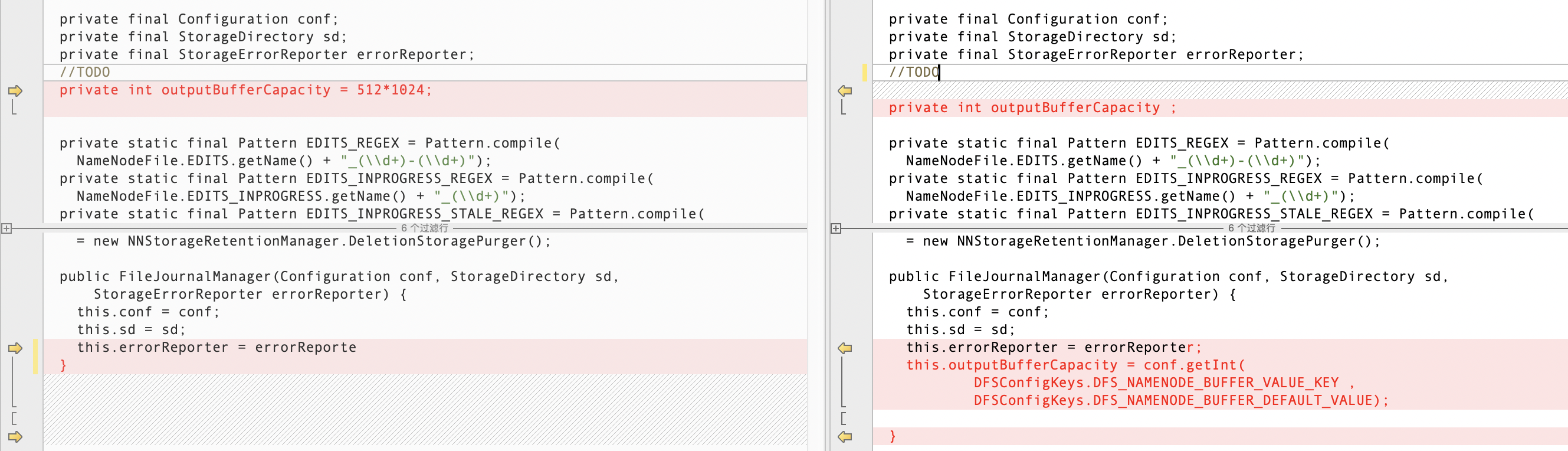Click '//TODO' comment in the right pane
This screenshot has width=1568, height=451.
(x=914, y=72)
